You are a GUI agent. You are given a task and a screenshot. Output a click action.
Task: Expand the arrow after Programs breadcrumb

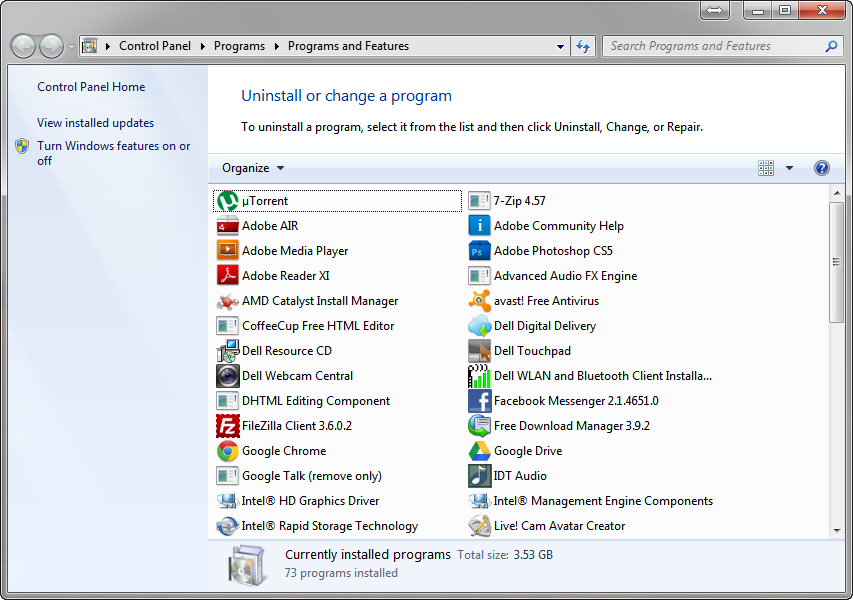click(x=276, y=47)
